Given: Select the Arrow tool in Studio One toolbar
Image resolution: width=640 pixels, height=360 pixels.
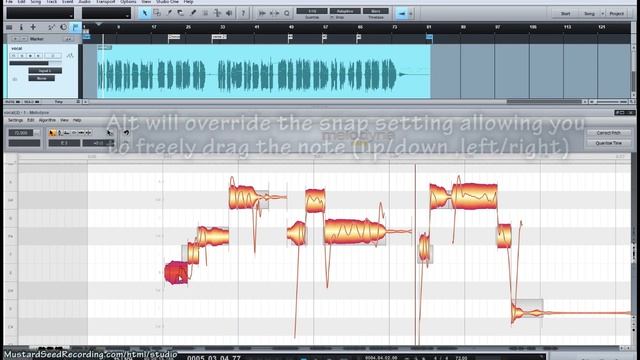Looking at the screenshot, I should point(144,13).
